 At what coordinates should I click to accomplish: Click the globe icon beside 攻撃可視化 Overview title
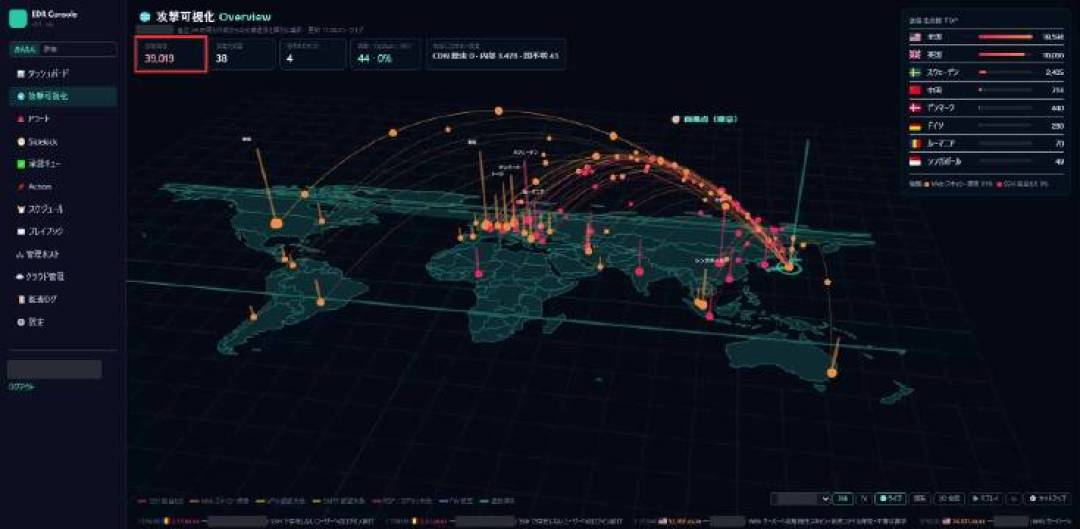pyautogui.click(x=145, y=17)
